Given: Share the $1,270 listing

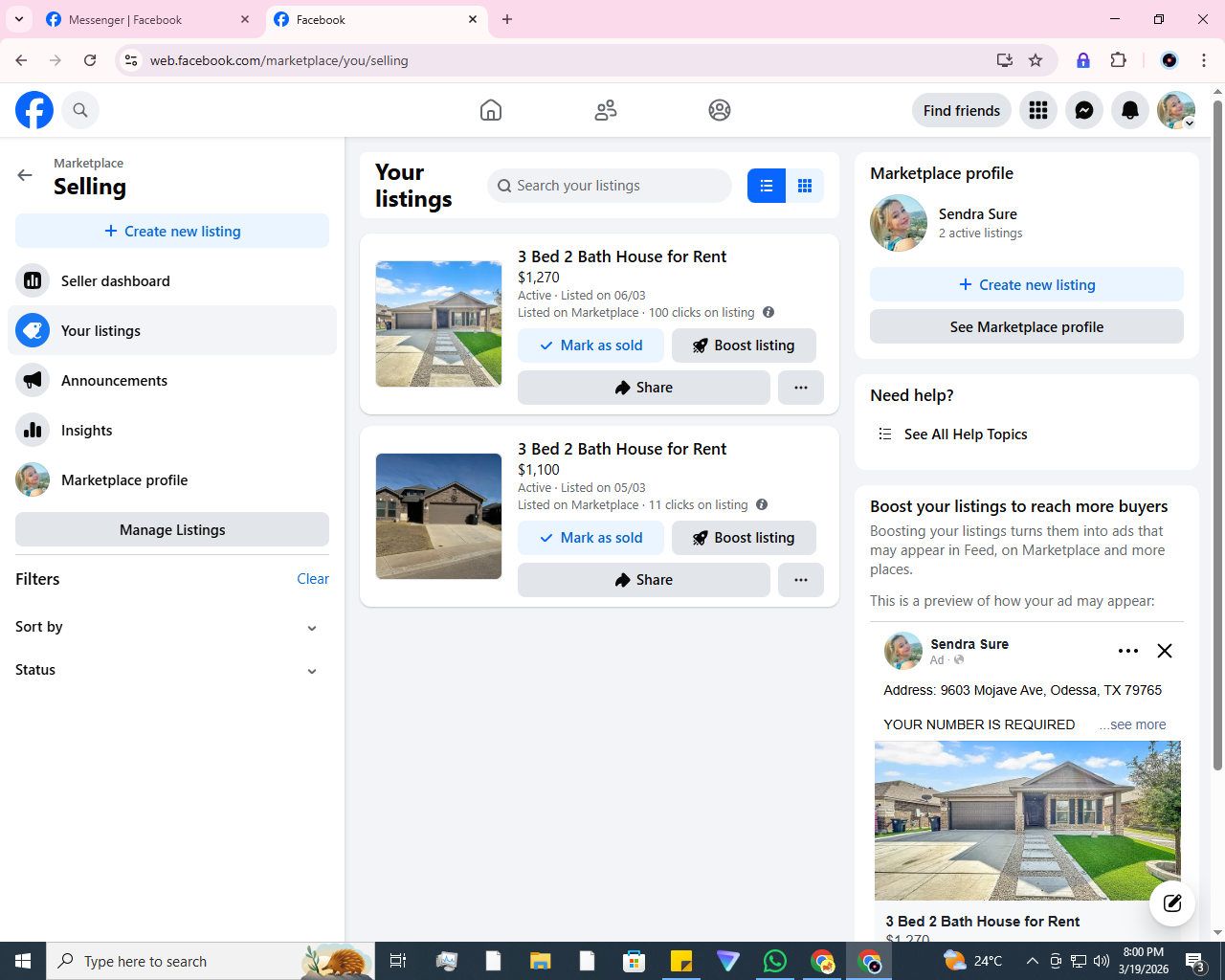Looking at the screenshot, I should 644,388.
